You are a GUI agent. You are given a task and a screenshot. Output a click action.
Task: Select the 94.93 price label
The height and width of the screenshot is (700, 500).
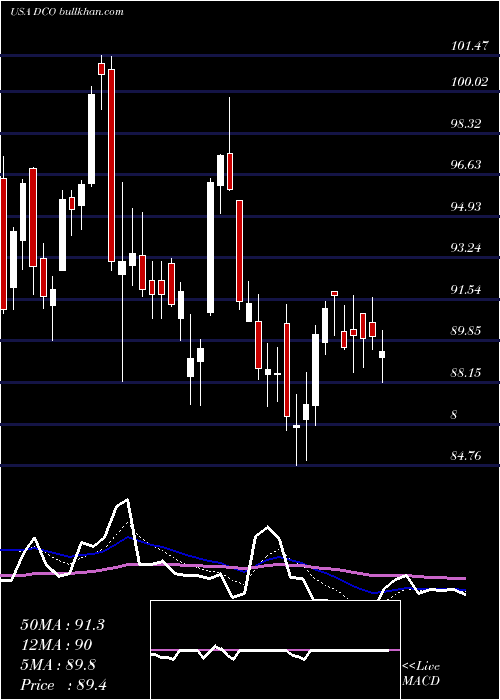pos(466,207)
